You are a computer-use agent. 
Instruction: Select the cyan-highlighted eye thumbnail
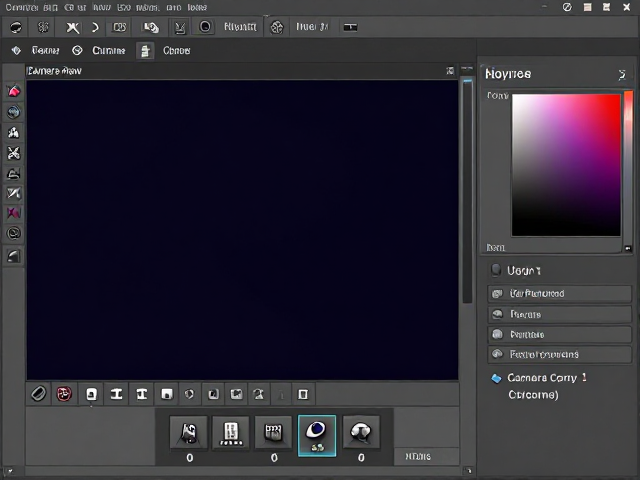pyautogui.click(x=317, y=436)
